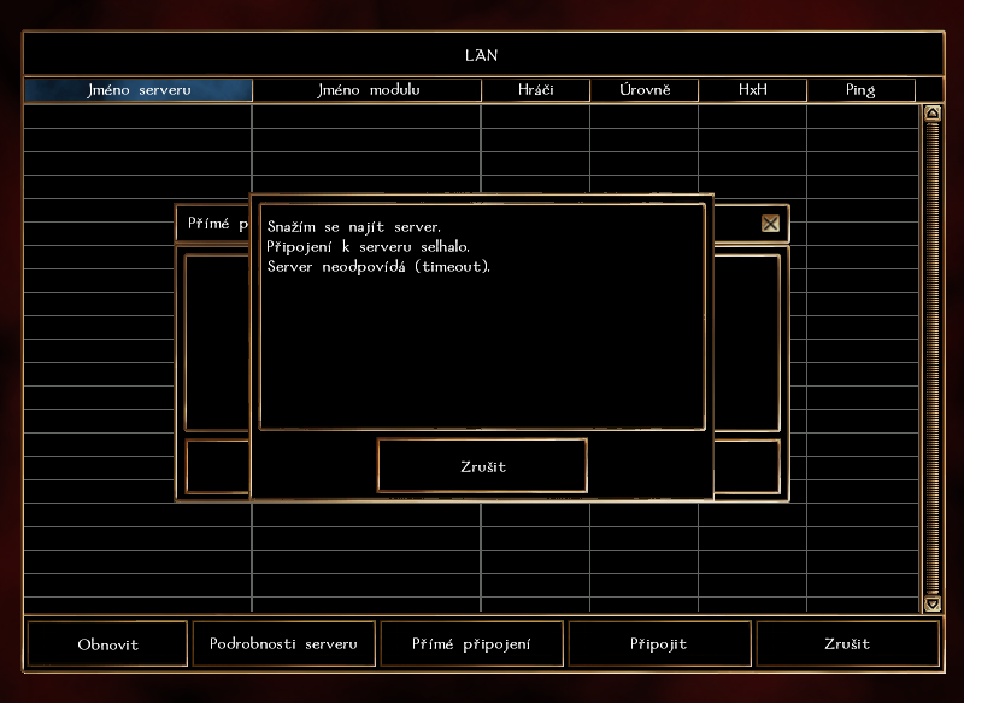Open Podrobnosti serveru
This screenshot has height=723, width=995.
point(283,644)
